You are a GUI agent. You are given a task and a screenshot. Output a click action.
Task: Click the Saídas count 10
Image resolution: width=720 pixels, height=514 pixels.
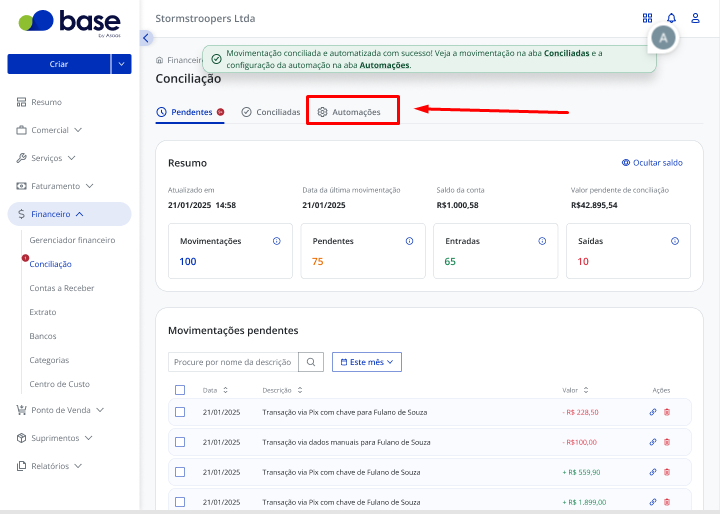pyautogui.click(x=583, y=261)
